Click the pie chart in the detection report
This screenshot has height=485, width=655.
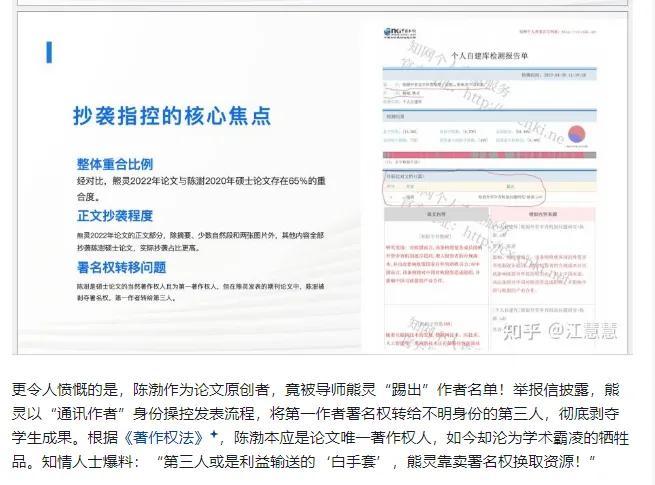tap(576, 135)
